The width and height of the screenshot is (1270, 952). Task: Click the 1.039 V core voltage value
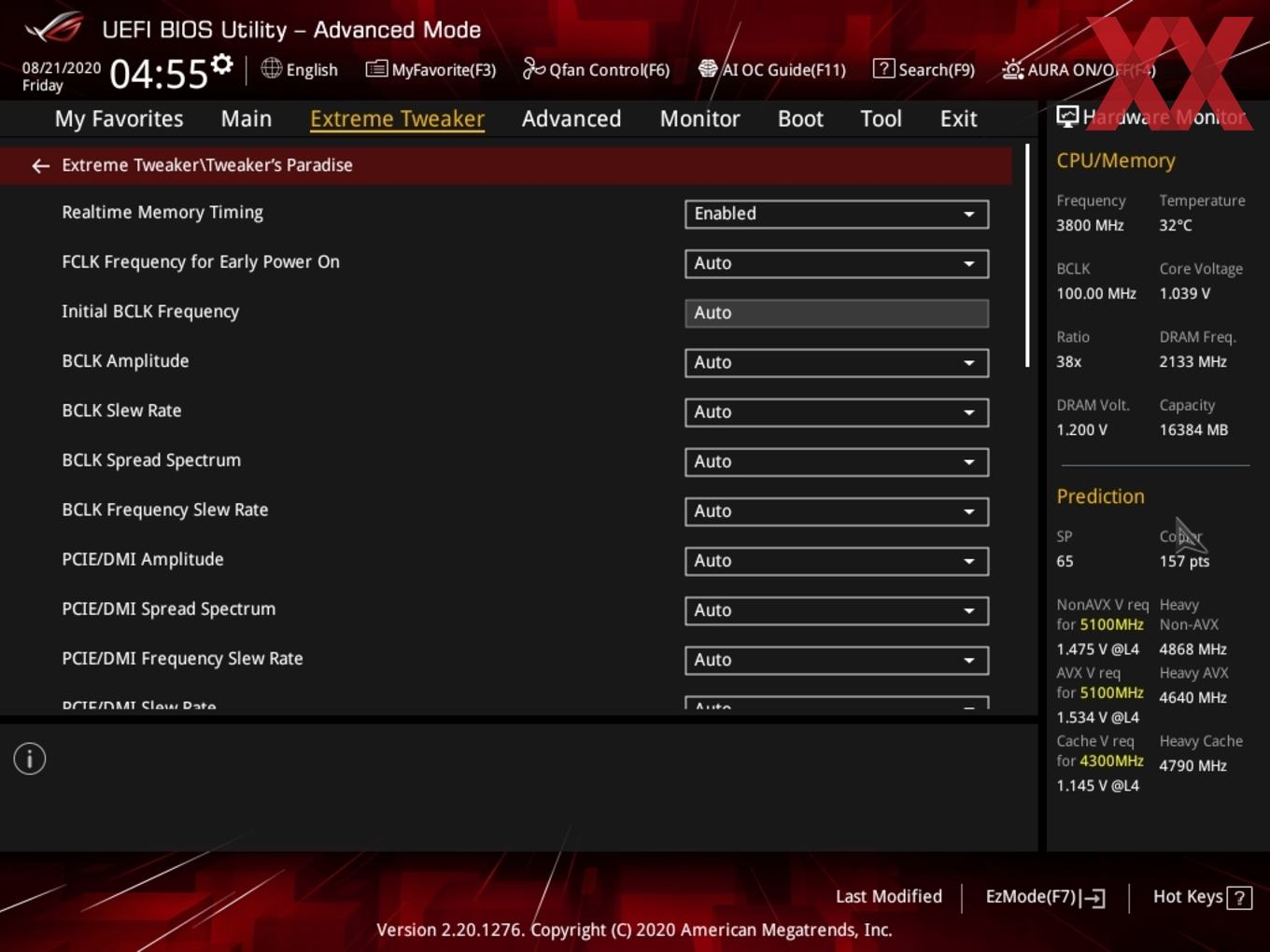coord(1184,293)
